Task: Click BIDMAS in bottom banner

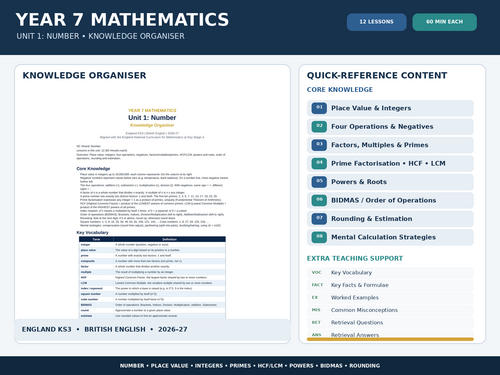Action: (331, 366)
